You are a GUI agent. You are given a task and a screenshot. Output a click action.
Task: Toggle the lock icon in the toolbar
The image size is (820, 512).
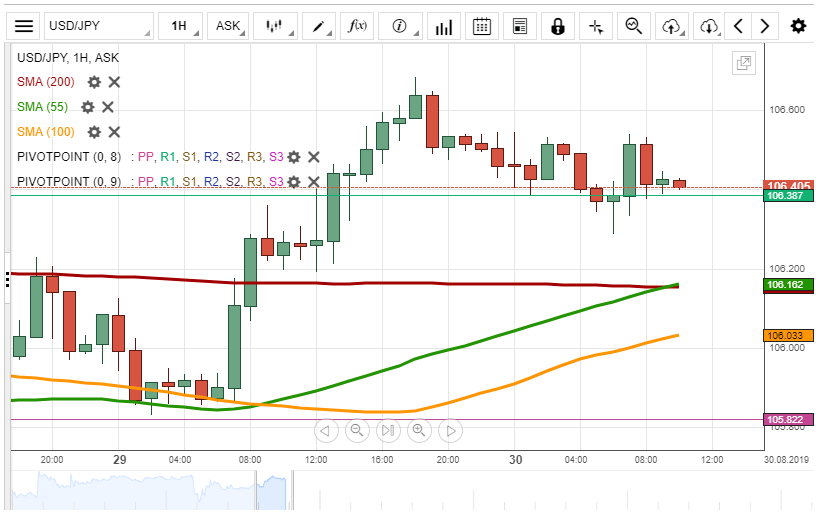pyautogui.click(x=557, y=26)
